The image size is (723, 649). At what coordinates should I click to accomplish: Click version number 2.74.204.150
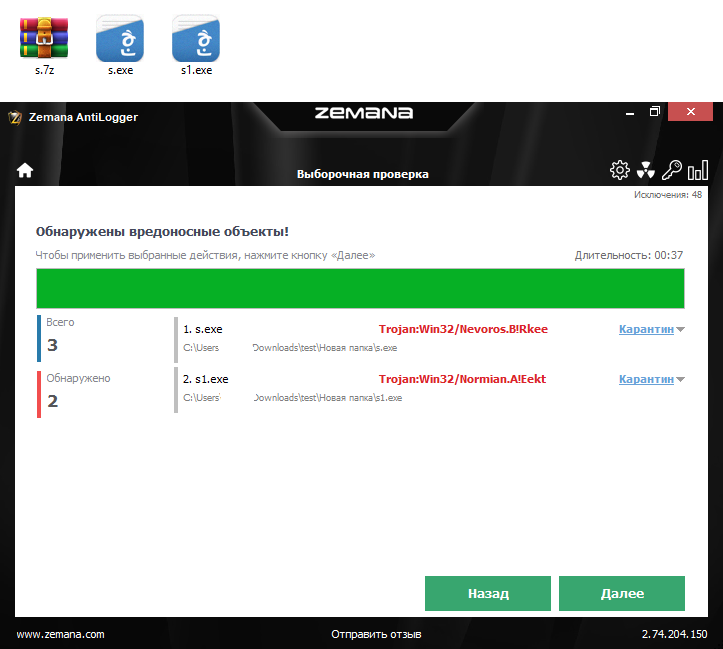(674, 634)
